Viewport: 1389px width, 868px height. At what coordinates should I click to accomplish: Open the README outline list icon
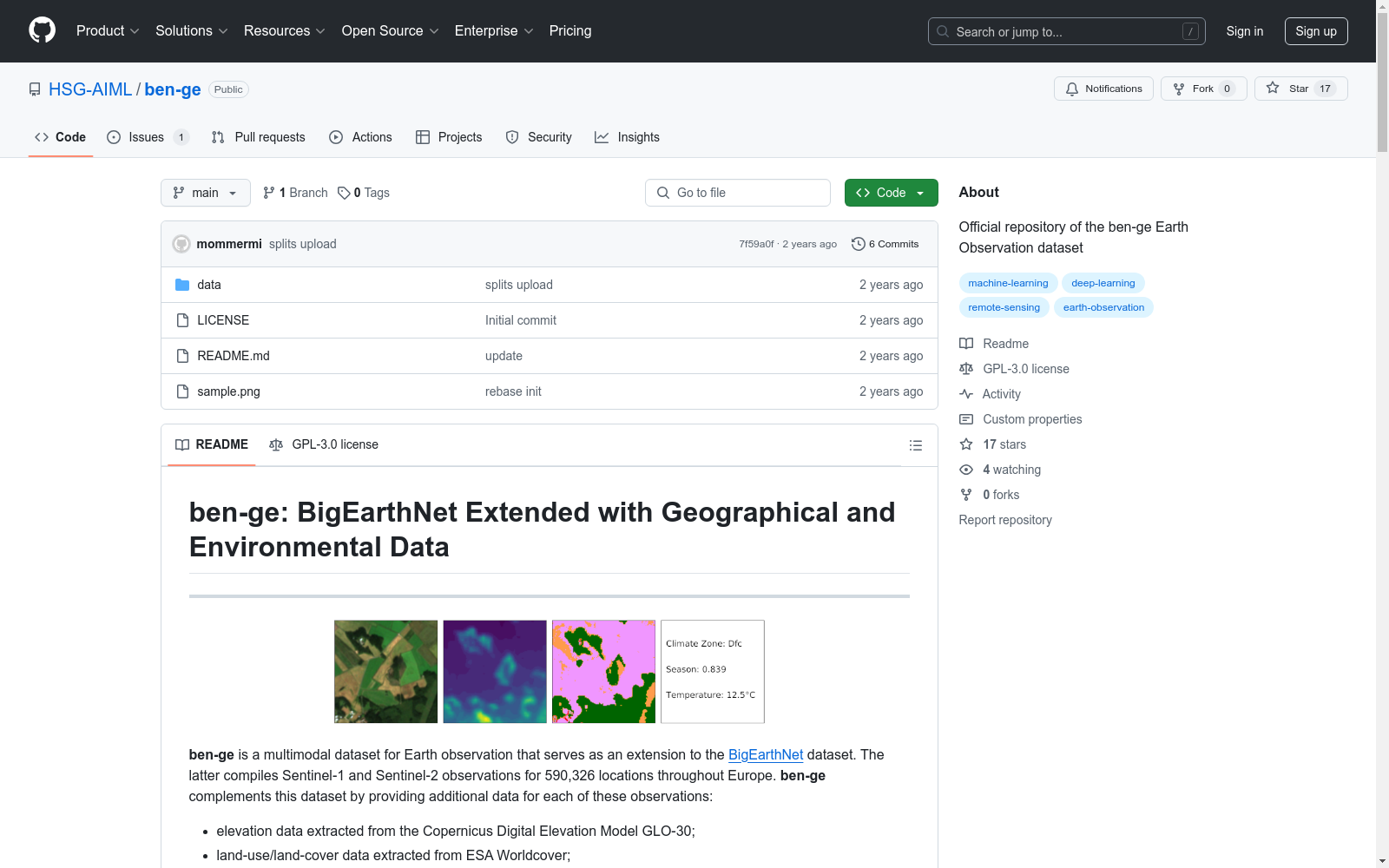(x=915, y=445)
